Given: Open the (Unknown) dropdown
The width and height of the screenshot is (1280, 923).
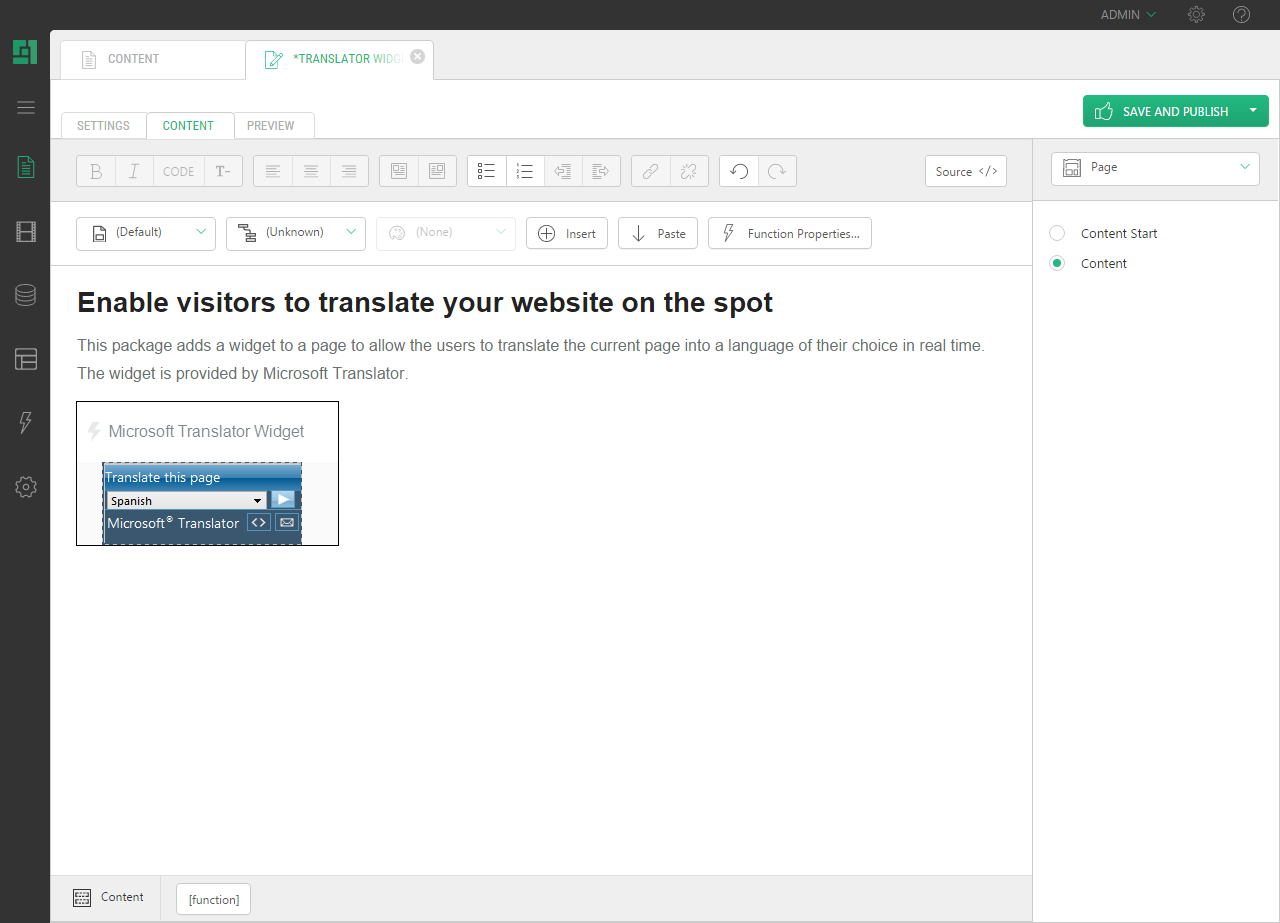Looking at the screenshot, I should (x=296, y=233).
